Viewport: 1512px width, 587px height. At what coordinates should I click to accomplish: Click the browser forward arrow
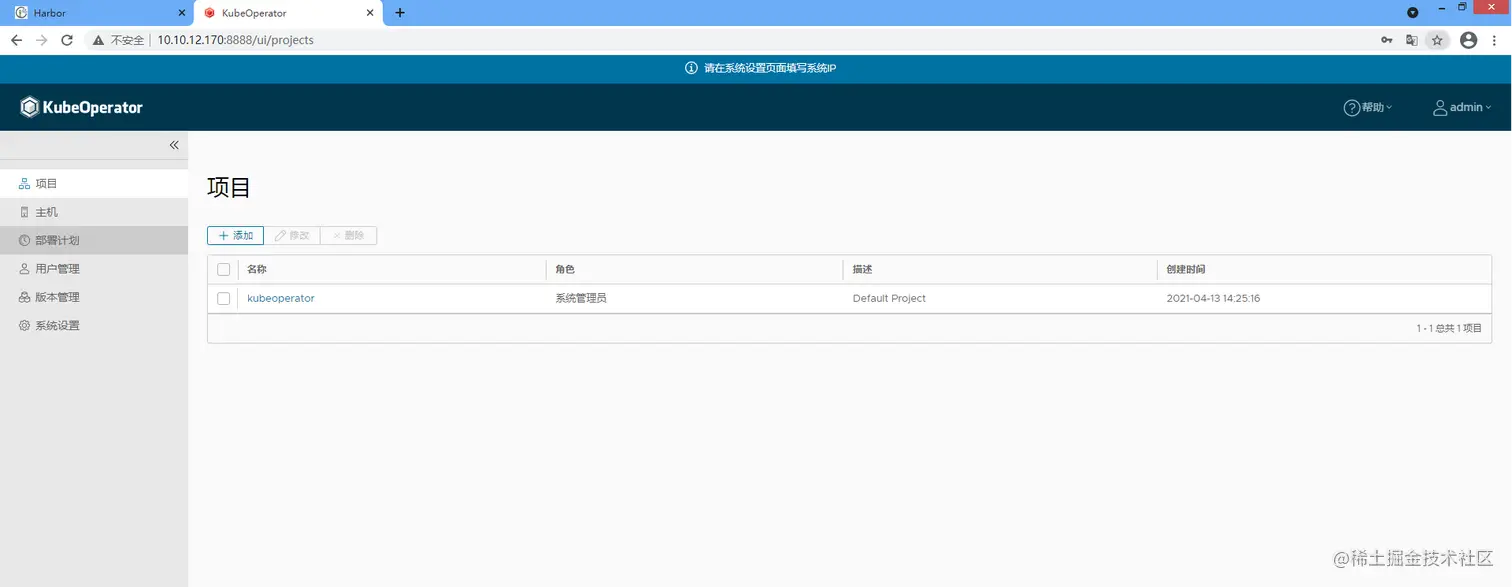[42, 40]
